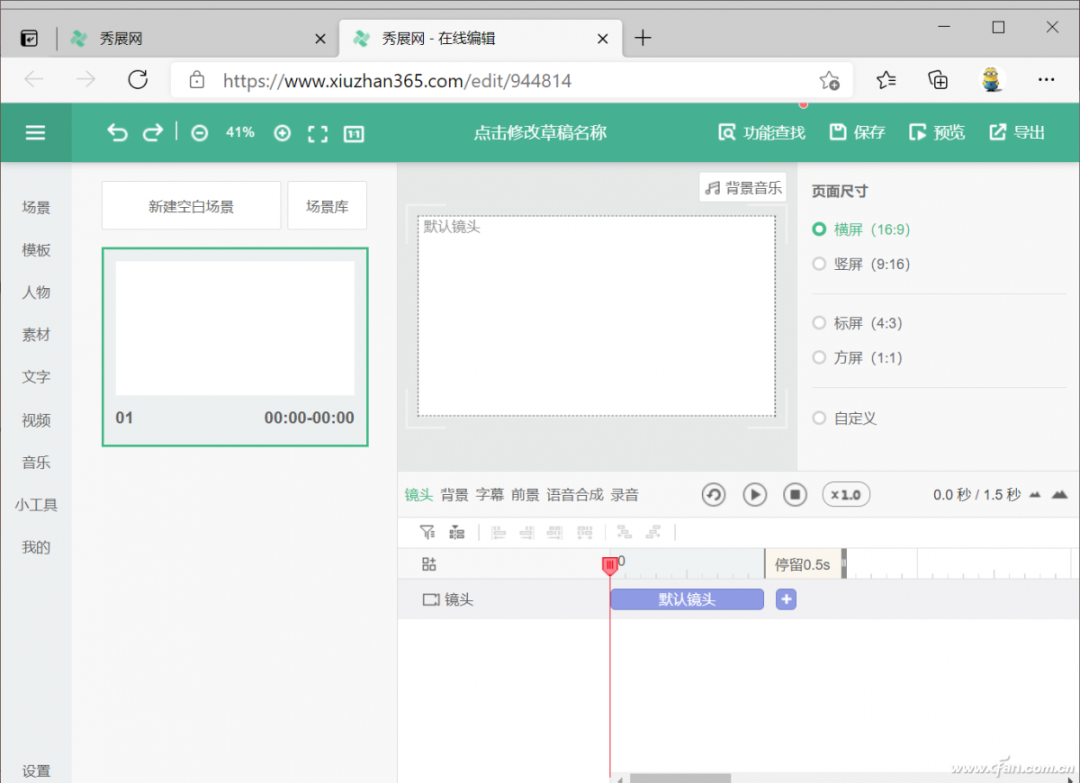Click the red playhead marker

610,565
